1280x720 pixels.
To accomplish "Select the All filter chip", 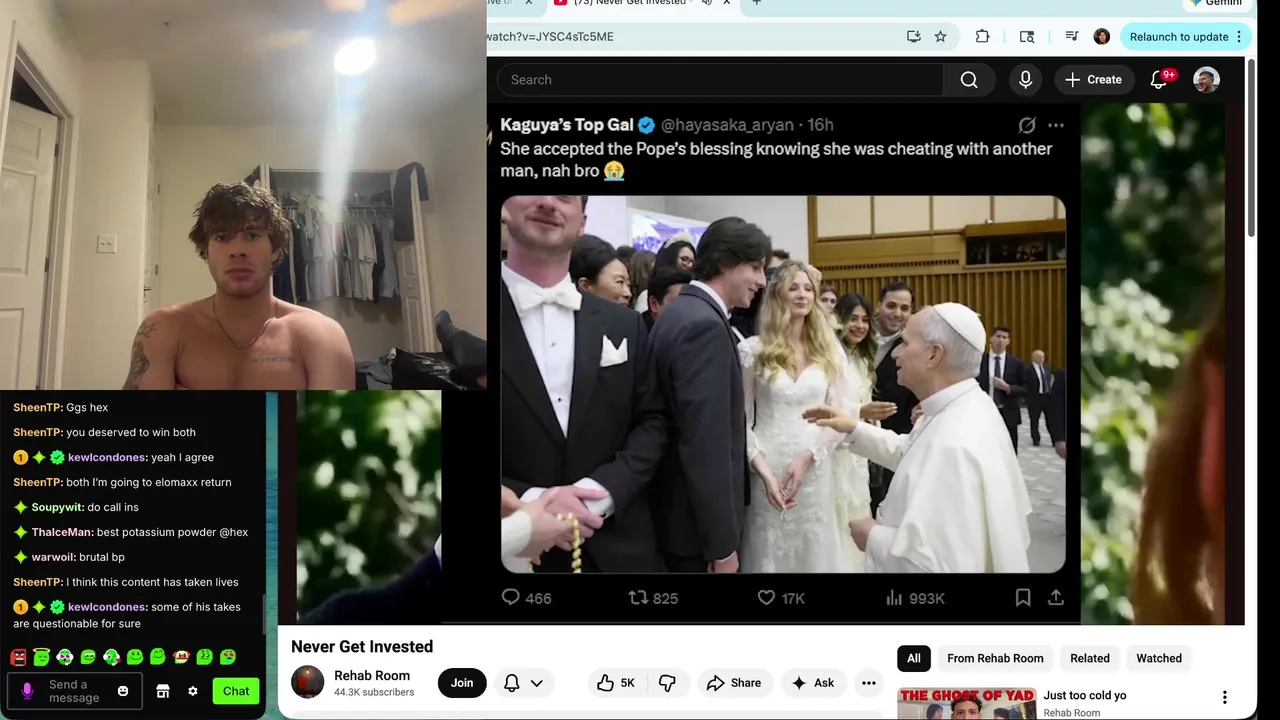I will tap(914, 658).
